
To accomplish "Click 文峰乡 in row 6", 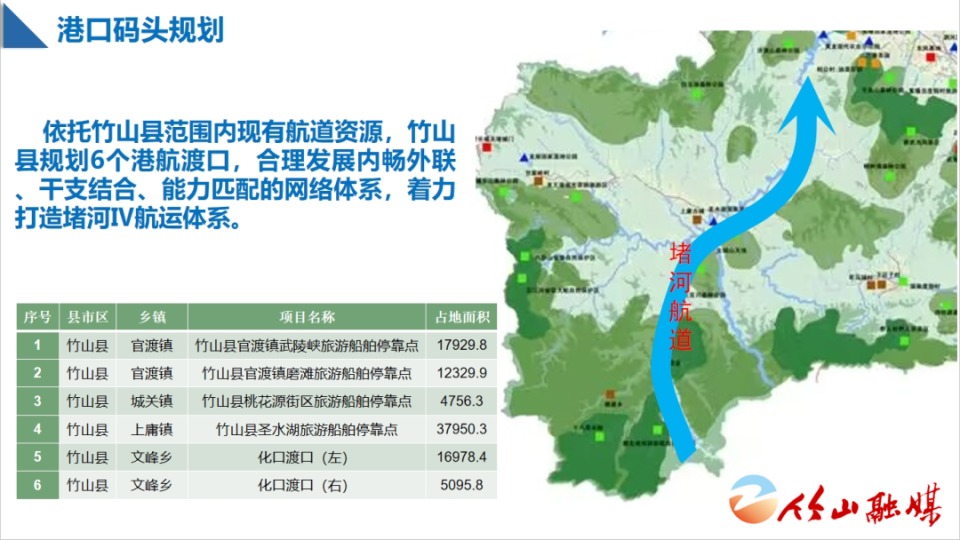I will 152,486.
